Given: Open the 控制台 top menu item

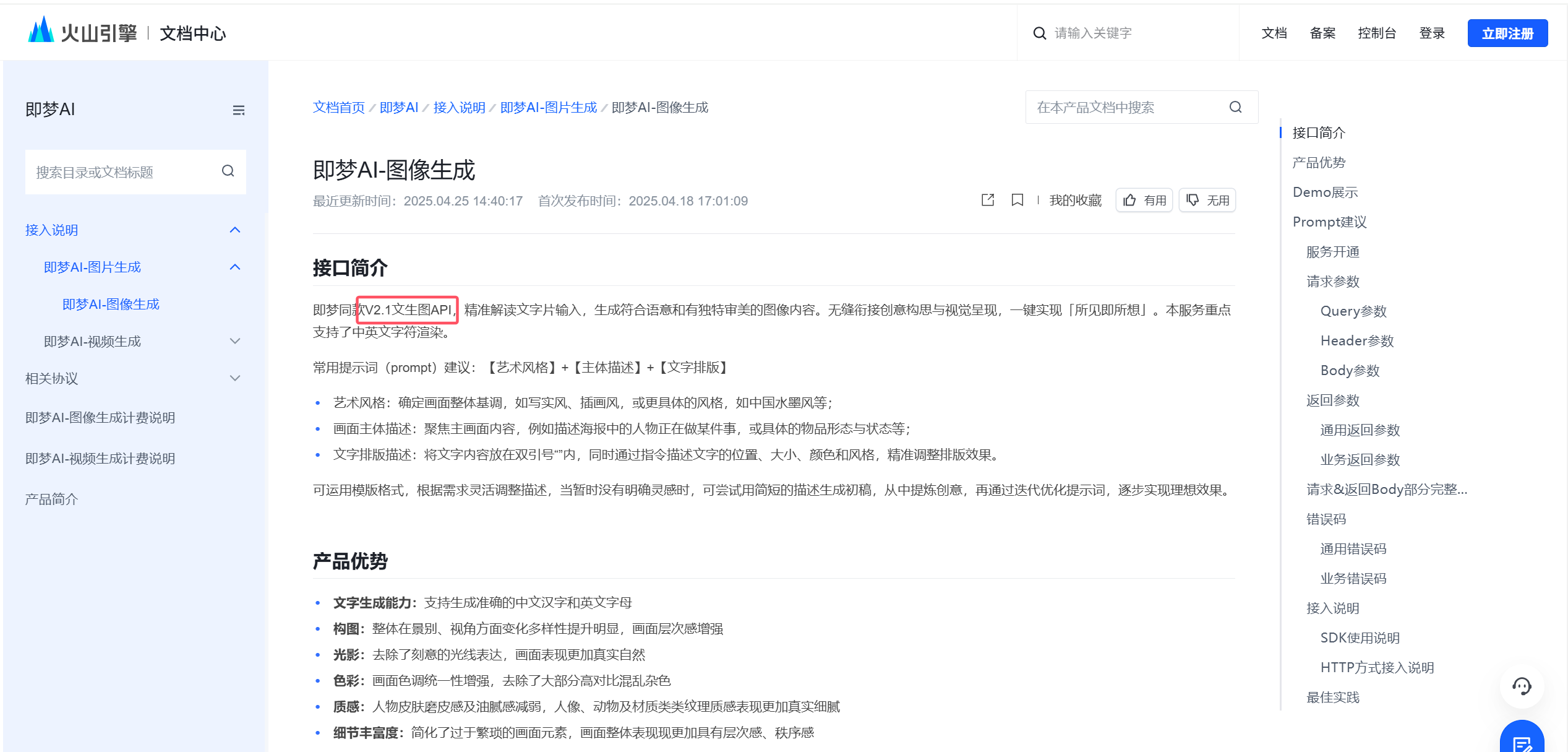Looking at the screenshot, I should point(1376,33).
